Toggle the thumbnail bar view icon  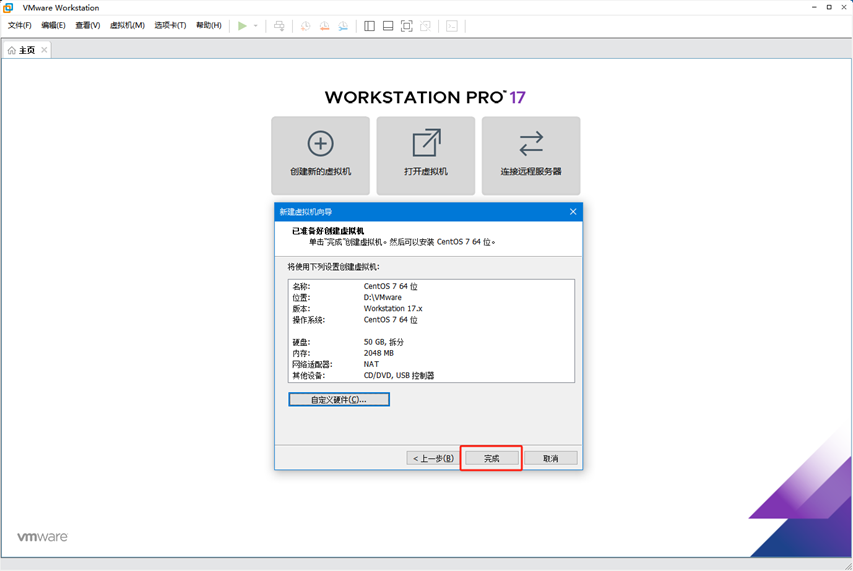tap(388, 26)
